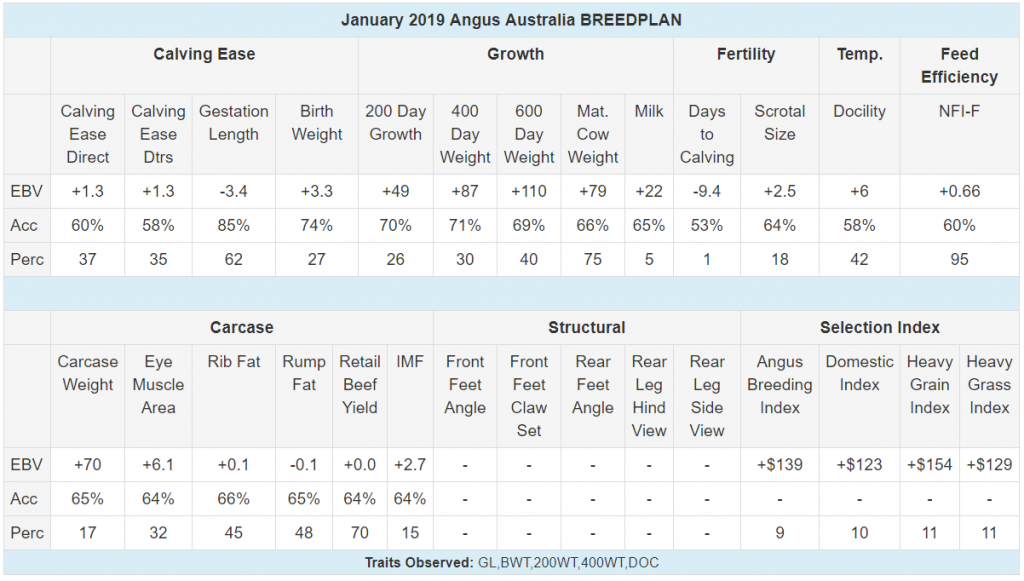Click the Heavy Grass Index value "+$129"
Screen dimensions: 1024x581
[x=989, y=465]
